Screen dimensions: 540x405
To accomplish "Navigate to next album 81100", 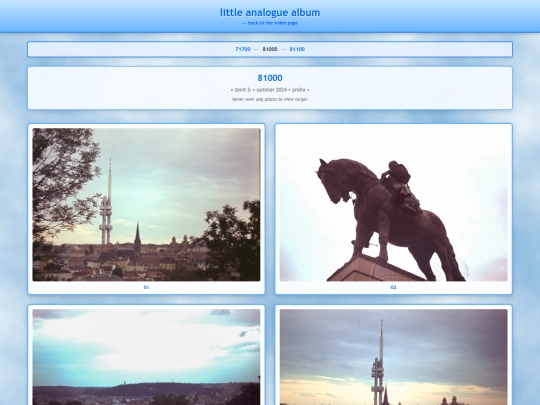I will [297, 49].
